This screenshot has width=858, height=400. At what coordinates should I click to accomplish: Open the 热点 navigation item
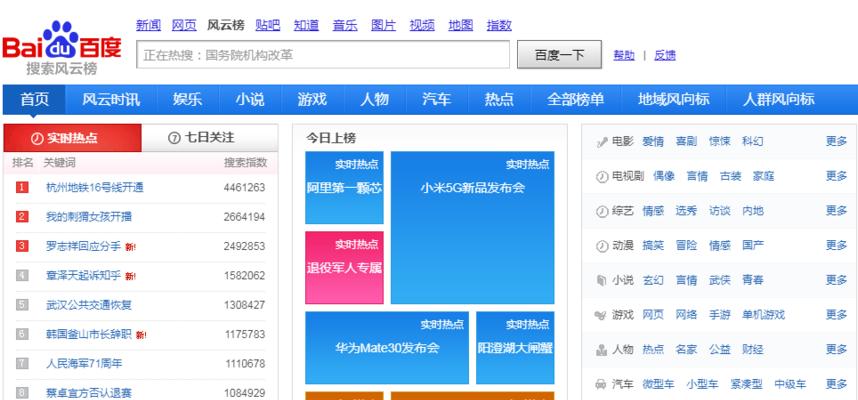click(x=499, y=99)
